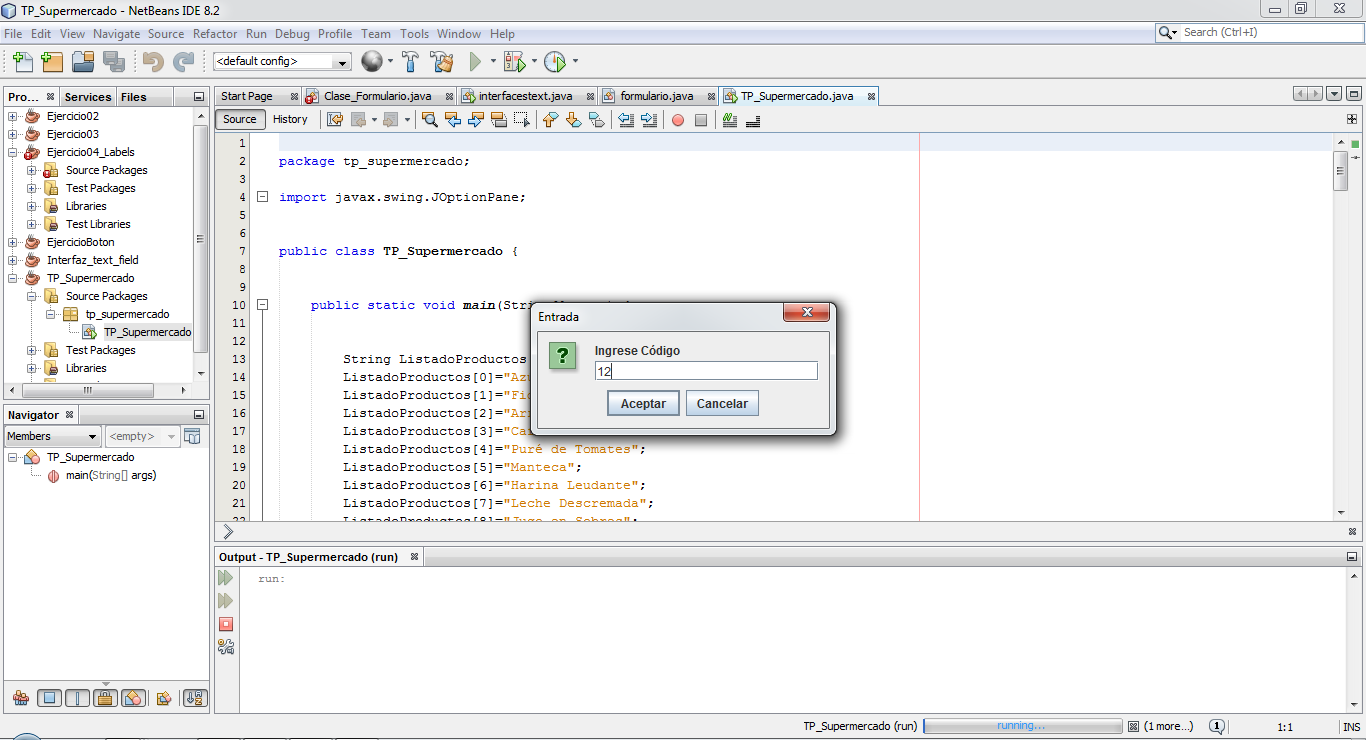
Task: Click the Find Selection magnifier in the editor toolbar
Action: coord(430,120)
